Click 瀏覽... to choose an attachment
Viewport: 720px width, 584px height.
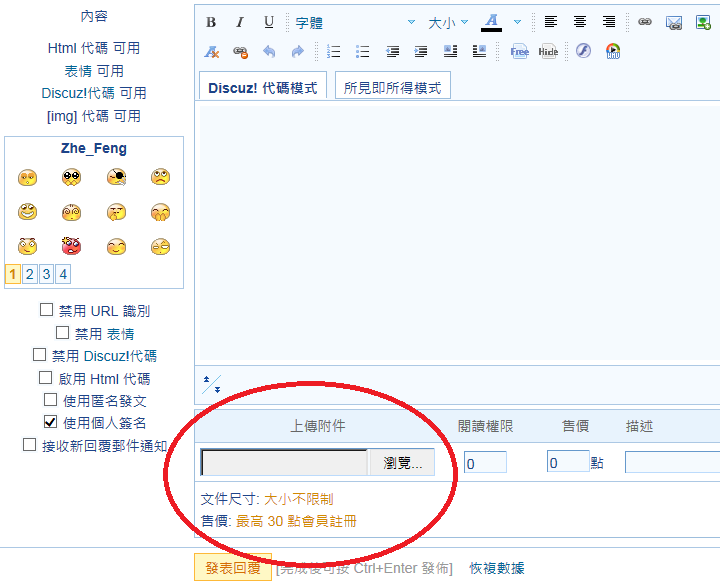click(402, 462)
